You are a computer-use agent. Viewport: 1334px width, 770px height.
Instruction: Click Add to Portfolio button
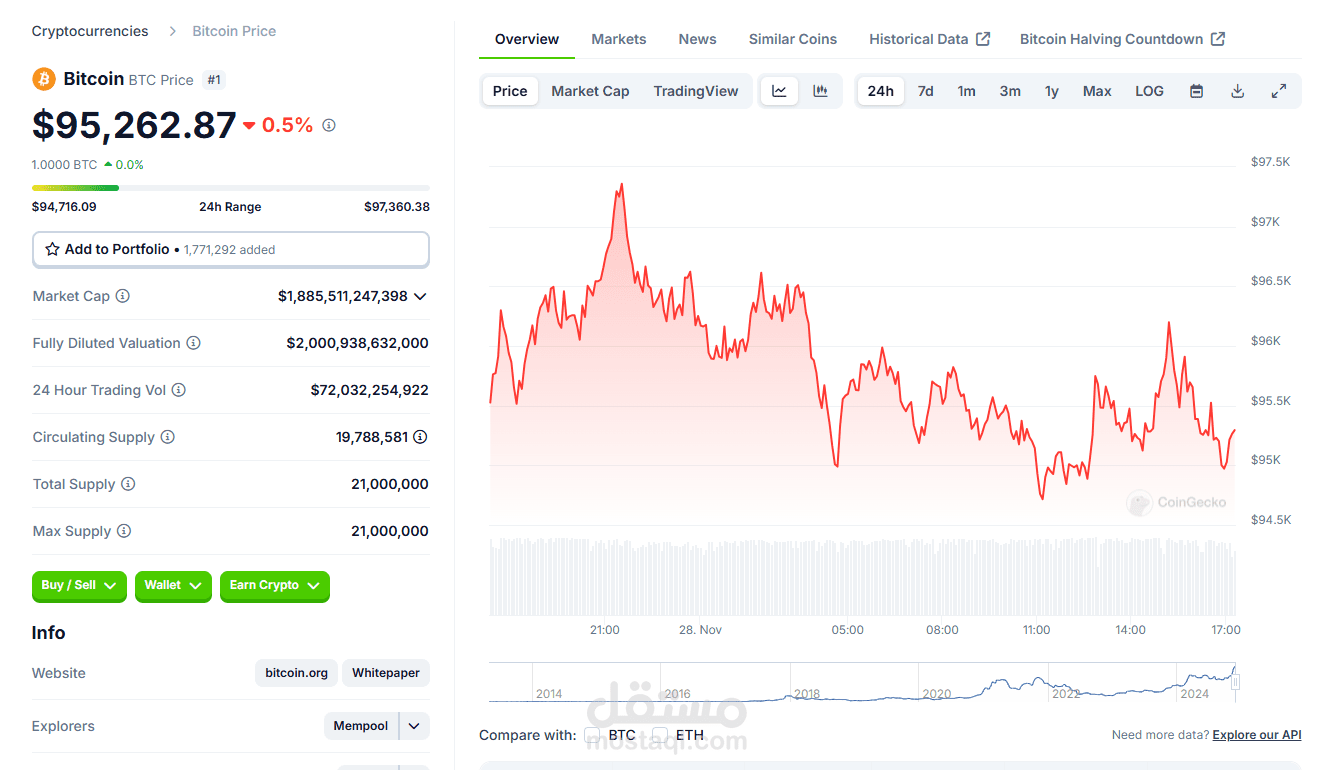coord(231,250)
